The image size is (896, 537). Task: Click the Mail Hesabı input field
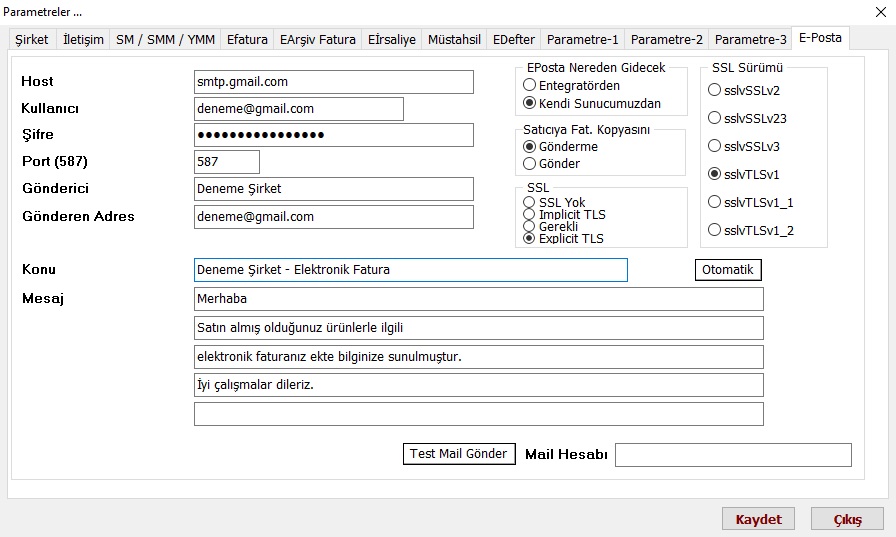click(x=733, y=455)
